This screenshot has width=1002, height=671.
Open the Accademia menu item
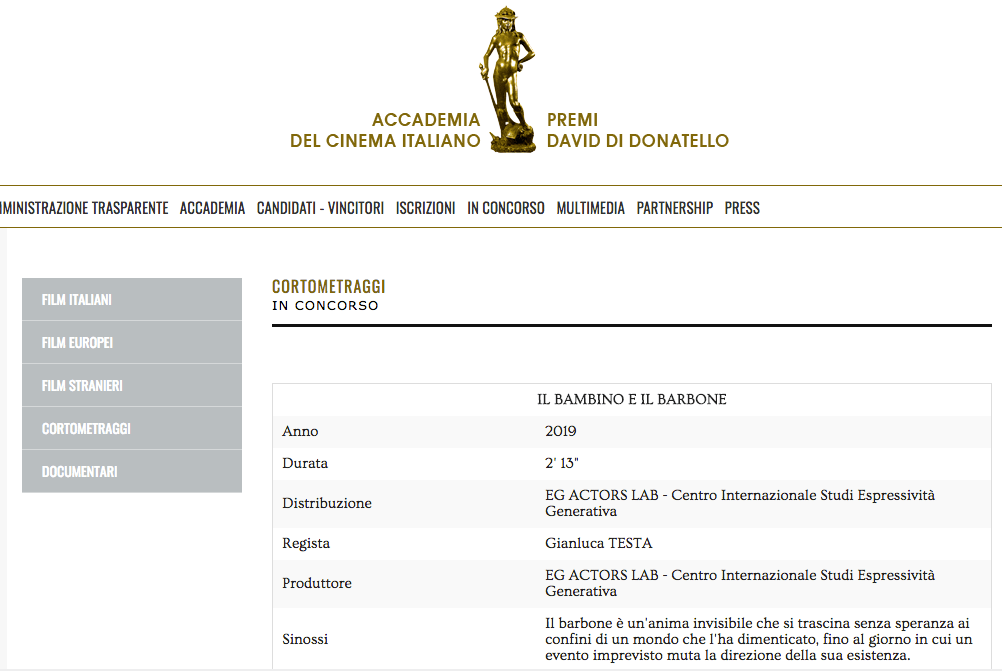click(212, 208)
